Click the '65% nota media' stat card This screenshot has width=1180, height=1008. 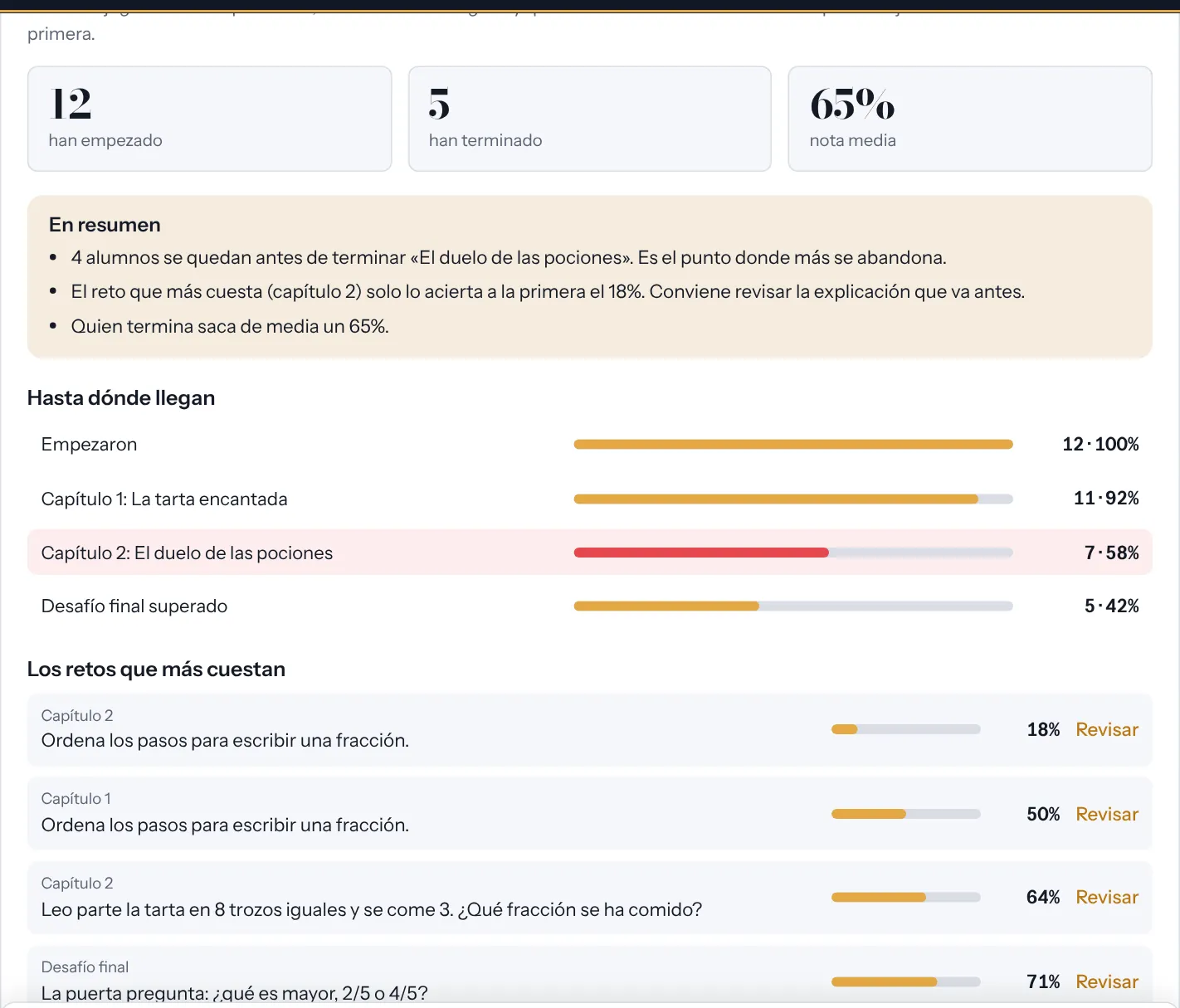970,119
